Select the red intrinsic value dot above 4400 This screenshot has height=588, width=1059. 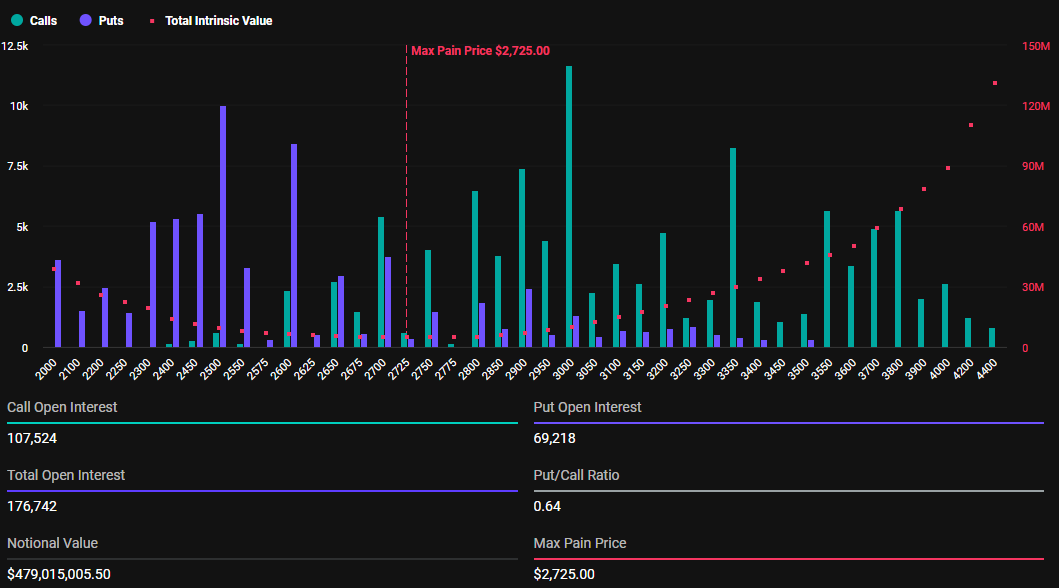(995, 84)
